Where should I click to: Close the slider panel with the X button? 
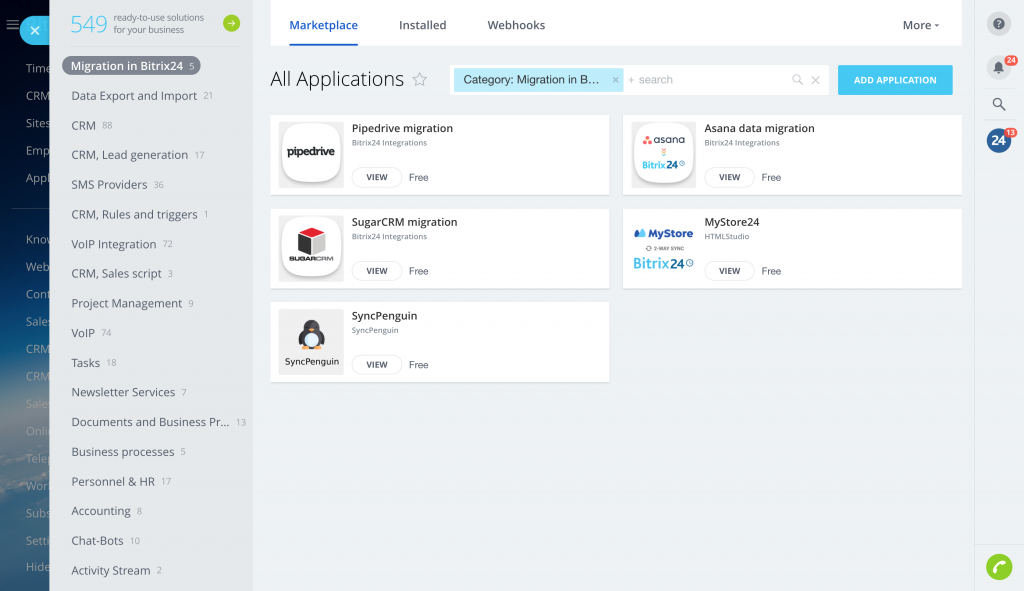click(34, 31)
